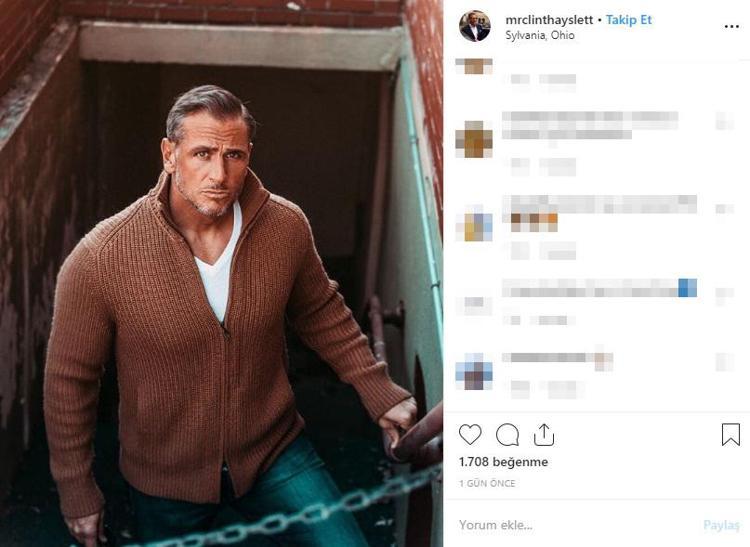View the 1.708 beğenme likes list

(x=503, y=462)
